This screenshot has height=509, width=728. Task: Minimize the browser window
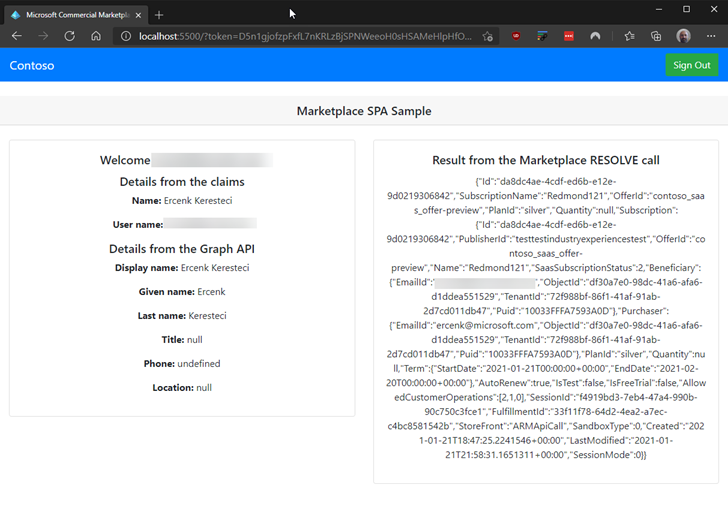pyautogui.click(x=658, y=9)
